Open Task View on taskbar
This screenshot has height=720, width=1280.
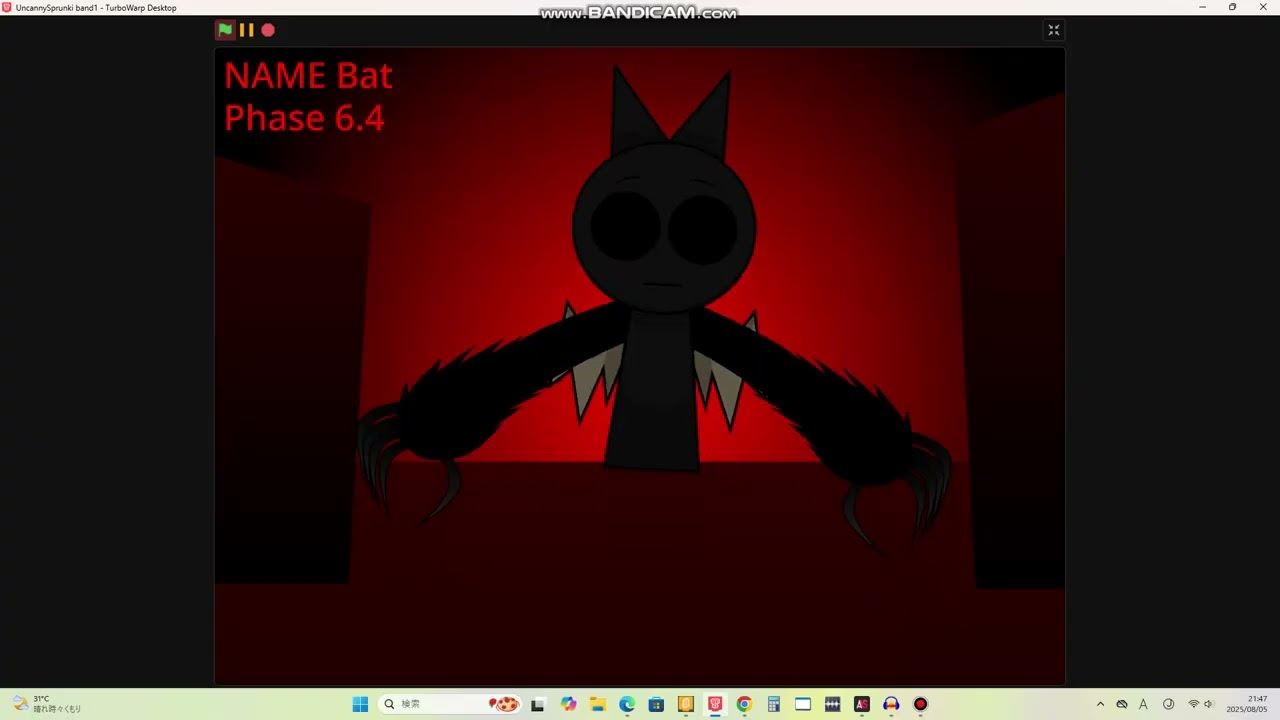point(538,704)
